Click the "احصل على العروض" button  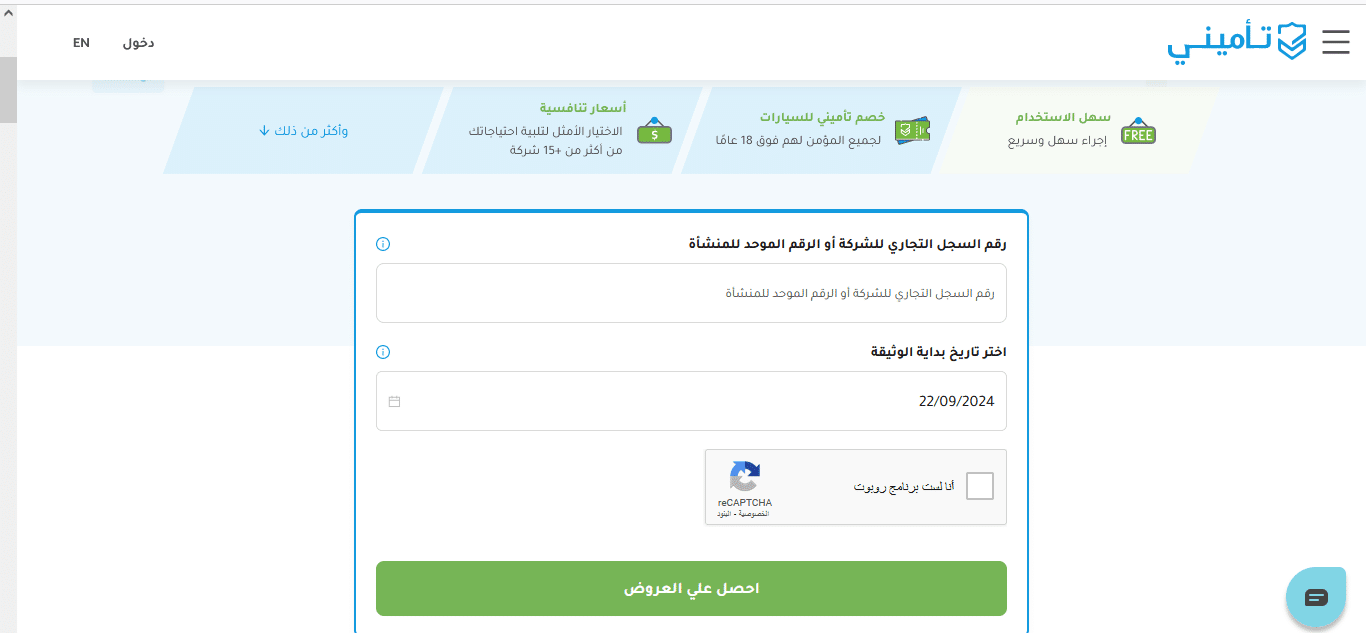click(x=691, y=588)
